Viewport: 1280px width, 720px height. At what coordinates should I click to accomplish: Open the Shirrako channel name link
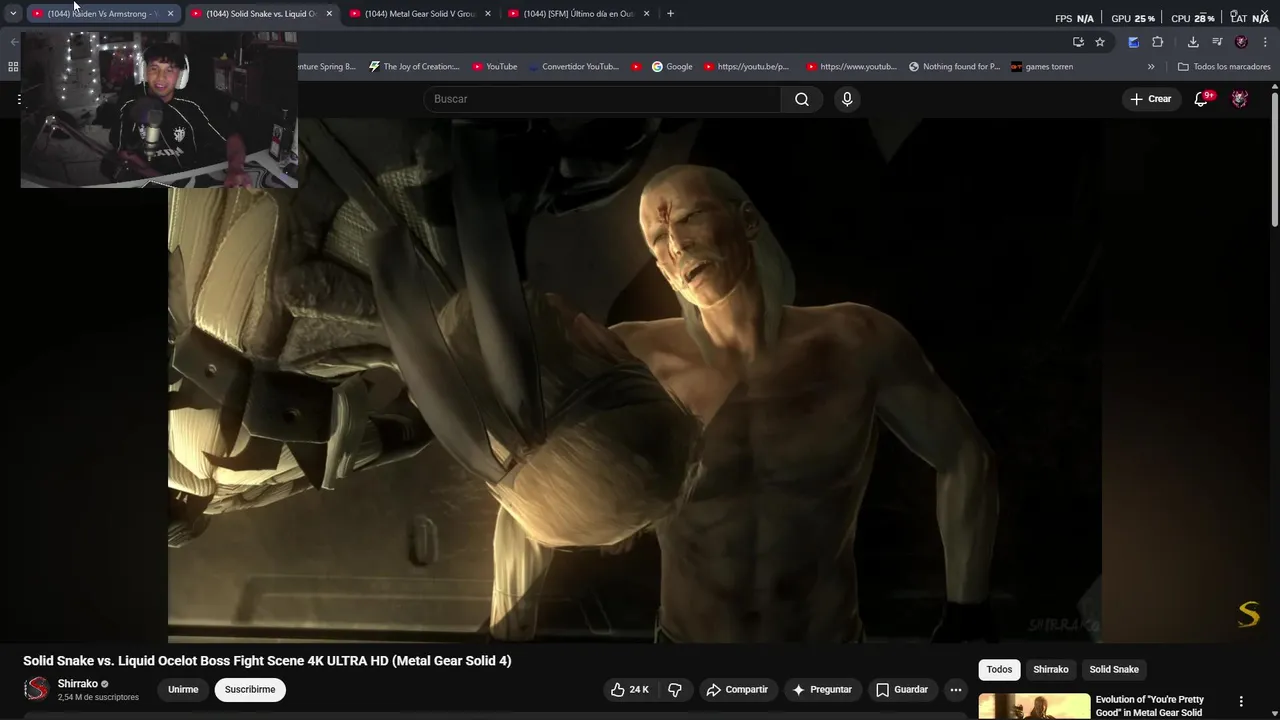77,684
